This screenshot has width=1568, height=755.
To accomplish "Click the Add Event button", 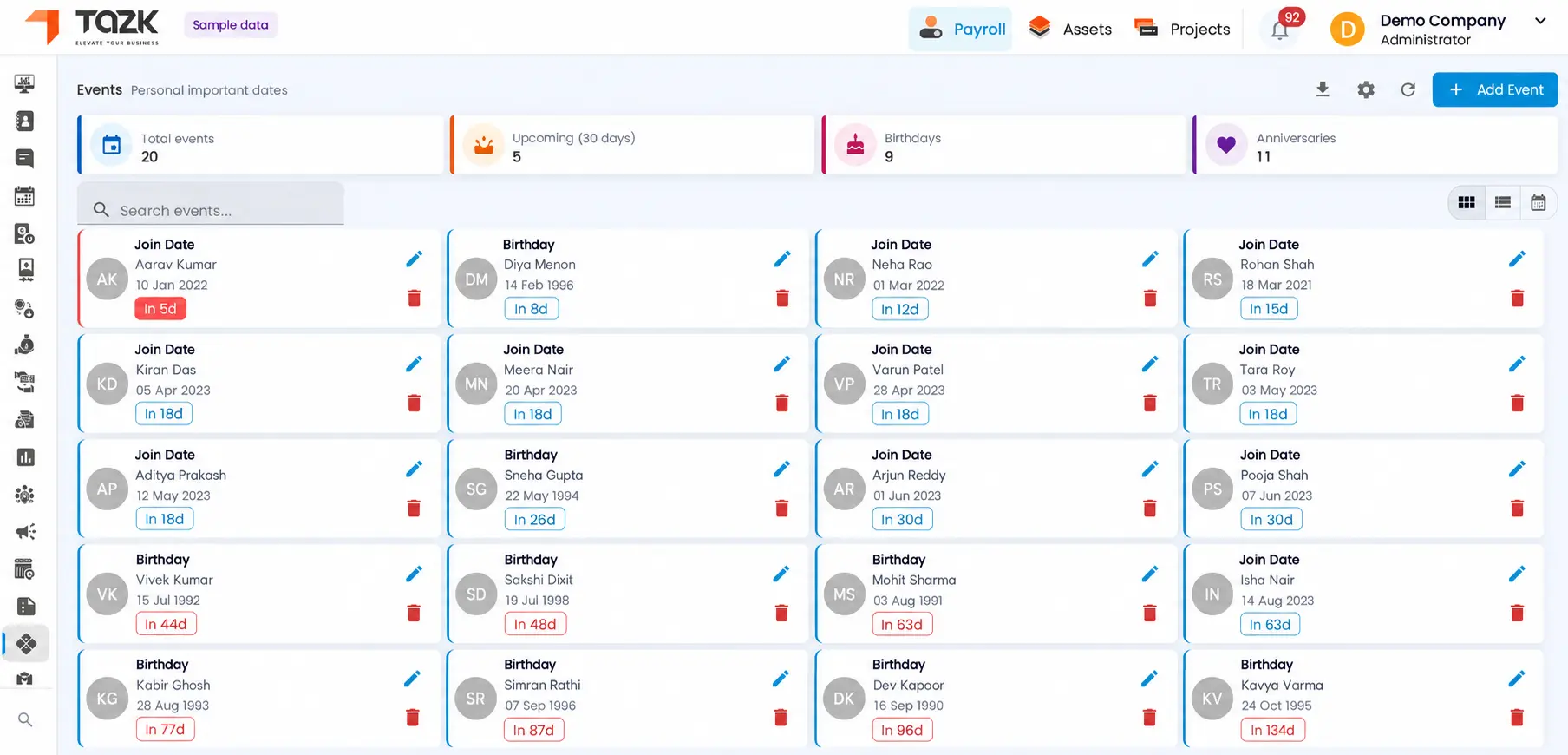I will coord(1495,89).
